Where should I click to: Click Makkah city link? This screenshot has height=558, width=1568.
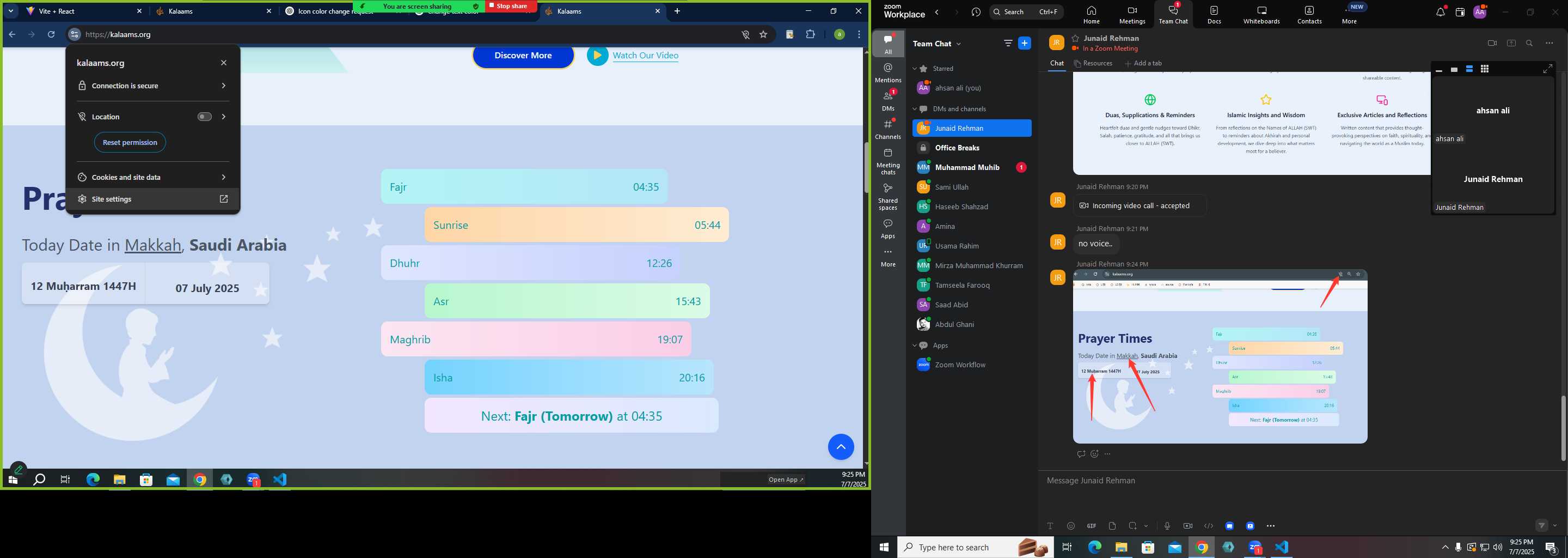coord(153,245)
